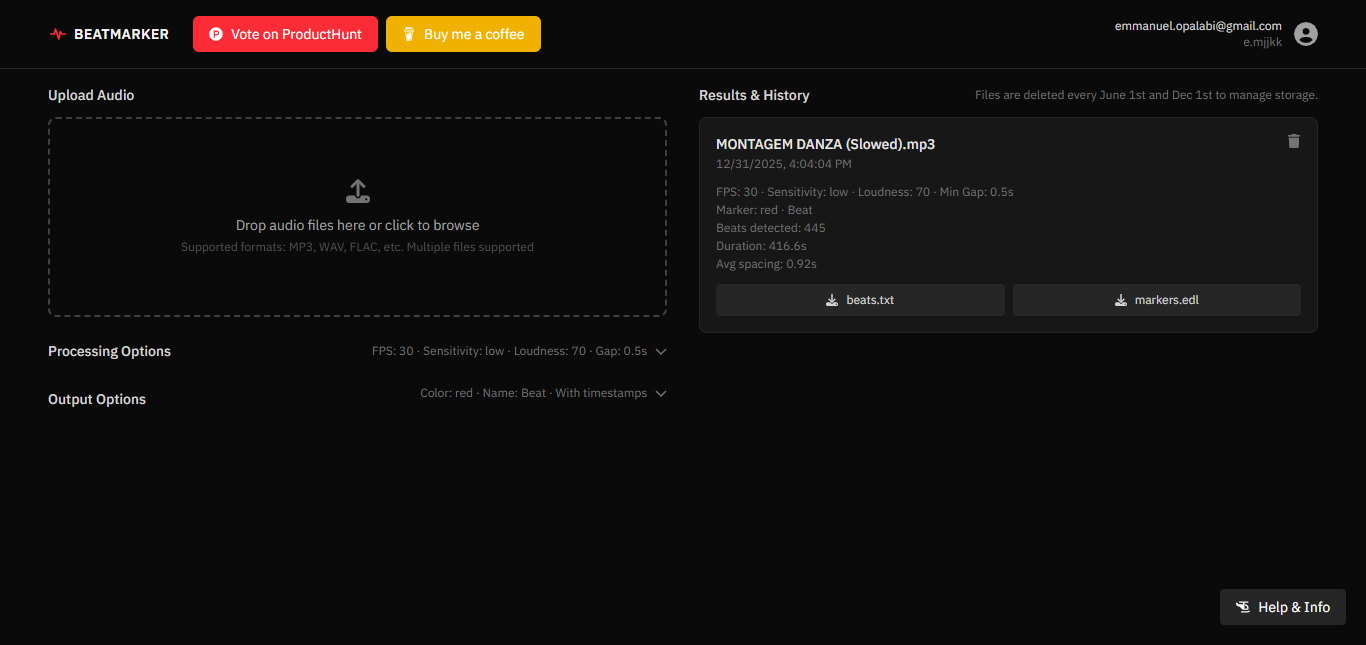Click the coffee cup icon
The height and width of the screenshot is (645, 1366).
(x=409, y=33)
